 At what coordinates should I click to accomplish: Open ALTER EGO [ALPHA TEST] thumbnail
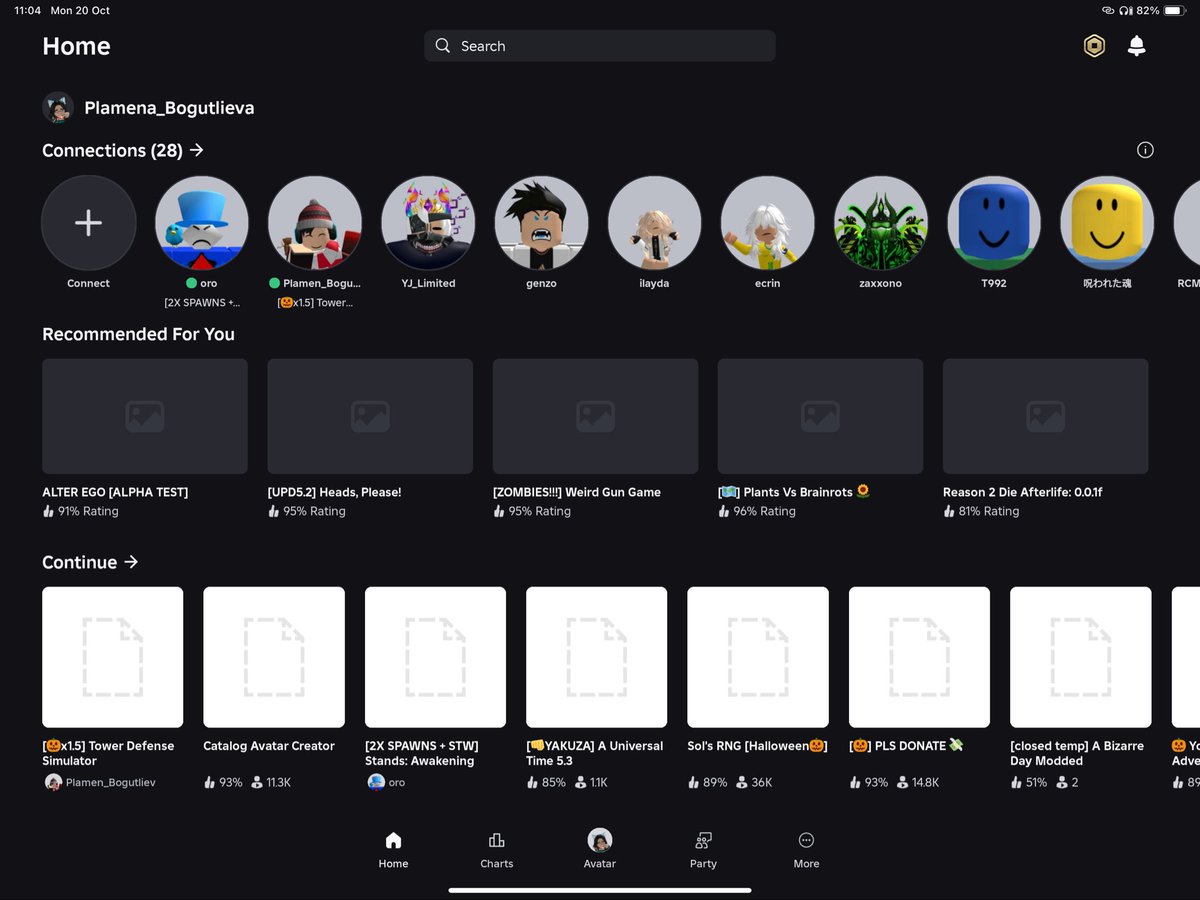(x=145, y=416)
